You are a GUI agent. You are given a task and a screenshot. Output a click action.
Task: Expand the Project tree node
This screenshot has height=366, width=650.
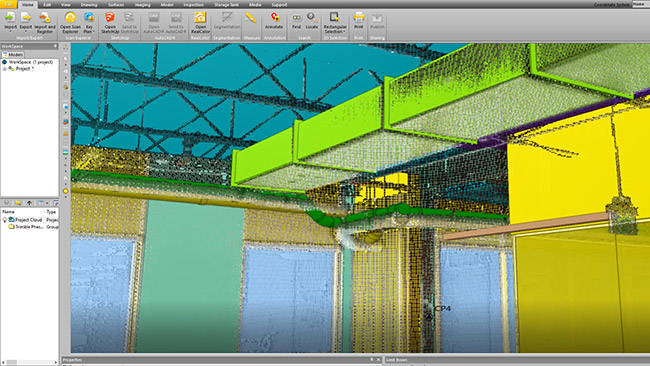(5, 69)
